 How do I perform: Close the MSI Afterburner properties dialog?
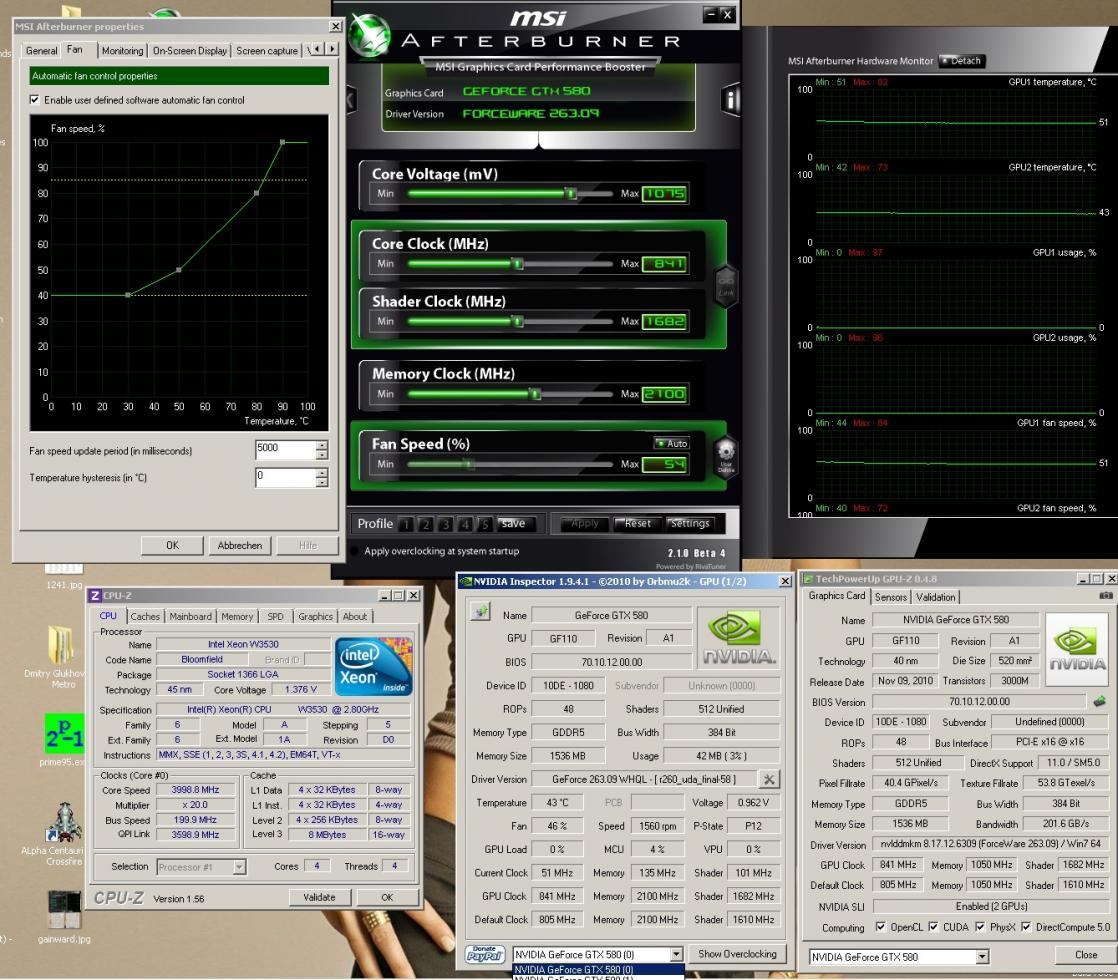tap(335, 26)
